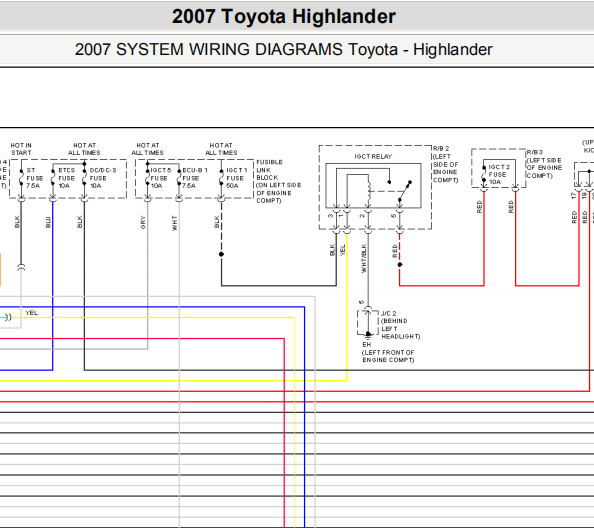Viewport: 594px width, 528px height.
Task: Click the splice dot on dashed RED wire
Action: [400, 264]
